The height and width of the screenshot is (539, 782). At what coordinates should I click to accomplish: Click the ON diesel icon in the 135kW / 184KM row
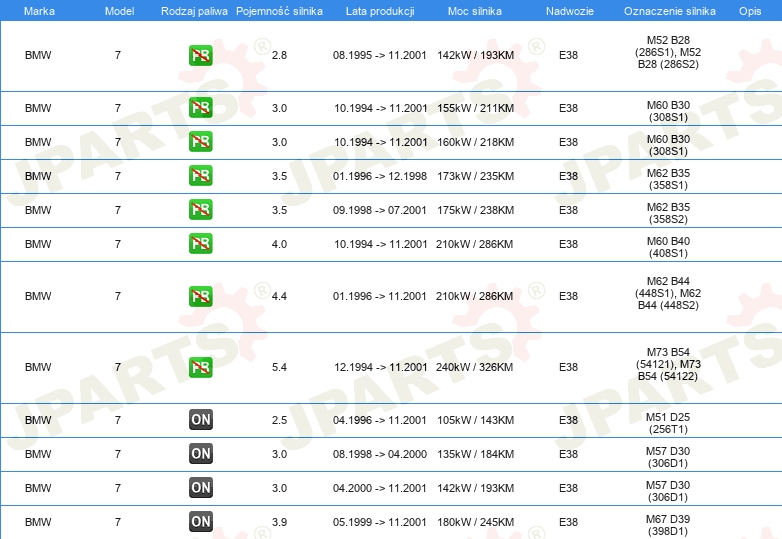click(200, 454)
